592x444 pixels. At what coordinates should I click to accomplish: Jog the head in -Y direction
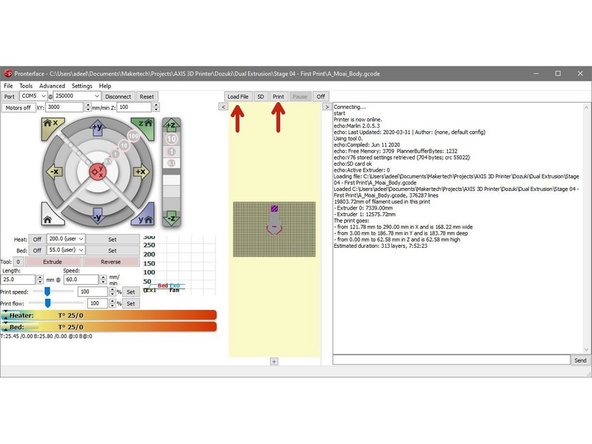point(98,216)
